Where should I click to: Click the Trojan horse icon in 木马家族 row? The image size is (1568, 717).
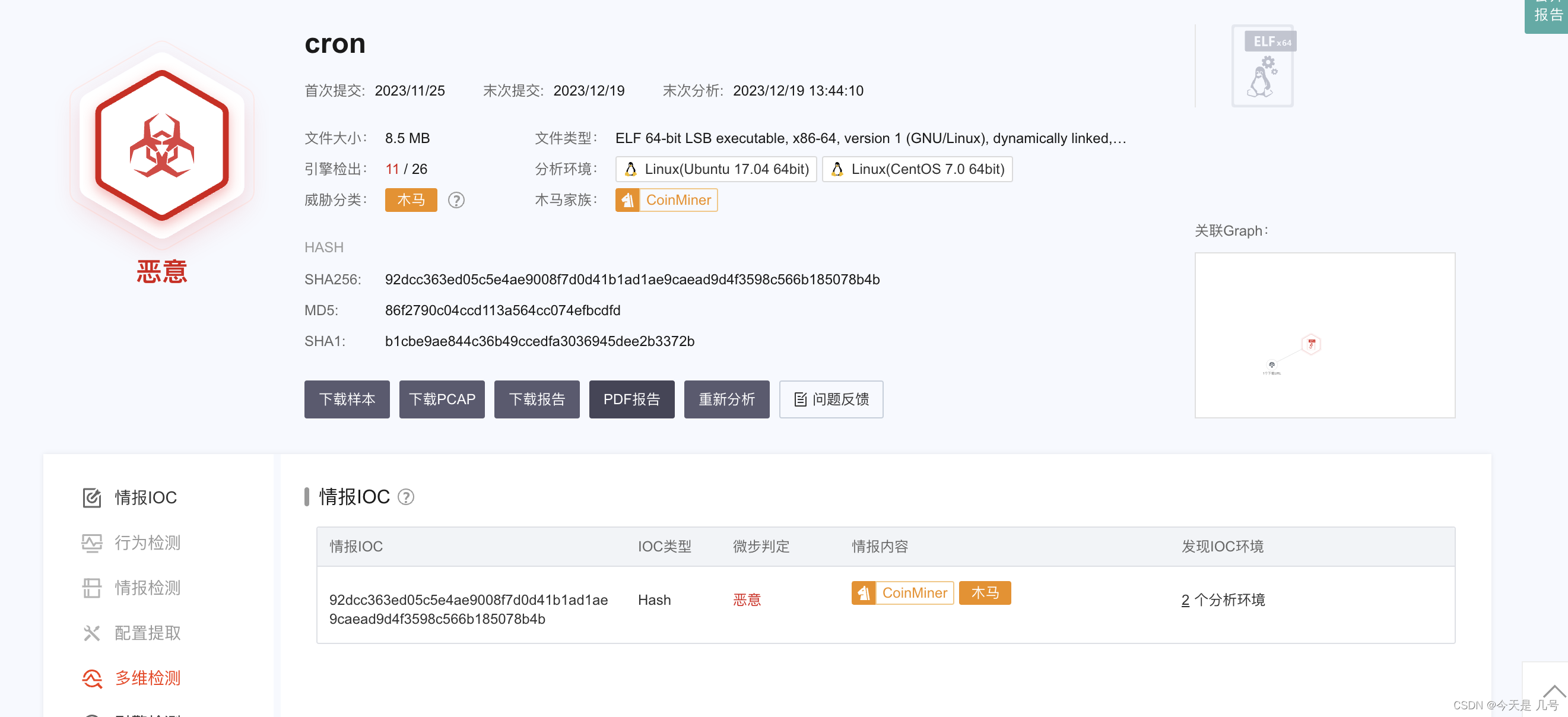click(627, 200)
